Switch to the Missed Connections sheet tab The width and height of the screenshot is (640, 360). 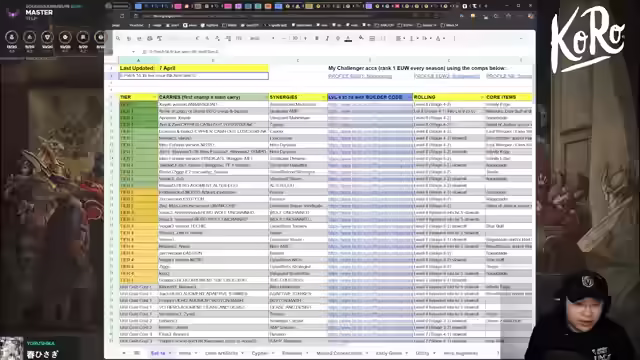coord(339,353)
